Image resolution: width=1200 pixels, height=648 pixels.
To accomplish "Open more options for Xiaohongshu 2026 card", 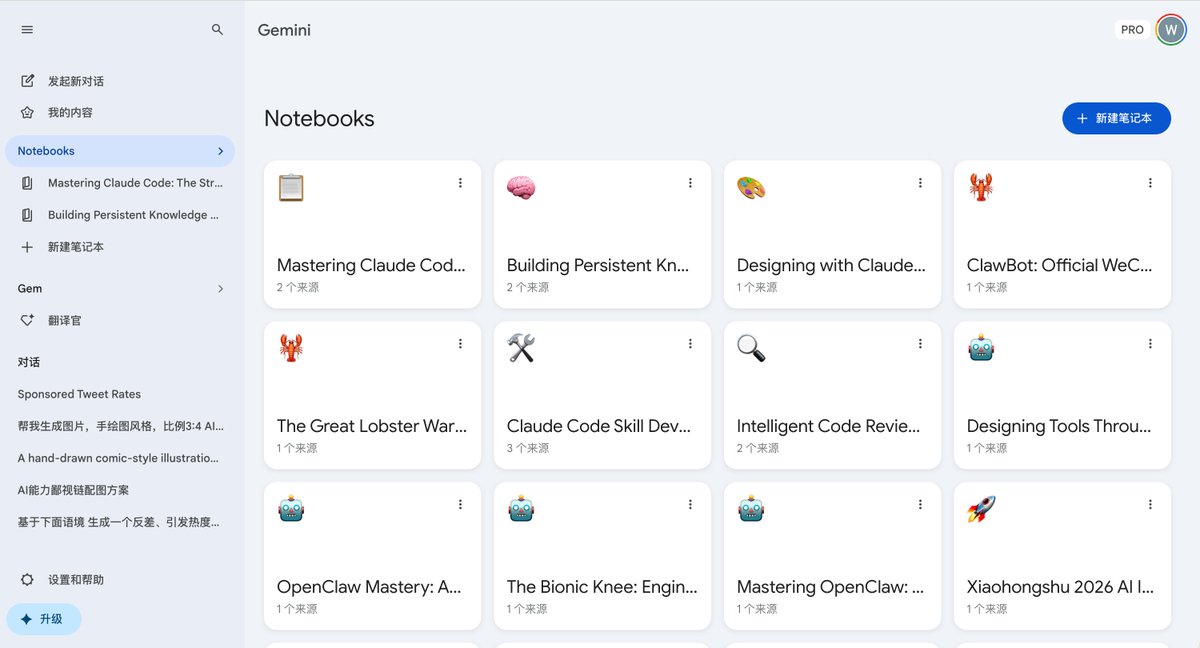I will point(1150,505).
